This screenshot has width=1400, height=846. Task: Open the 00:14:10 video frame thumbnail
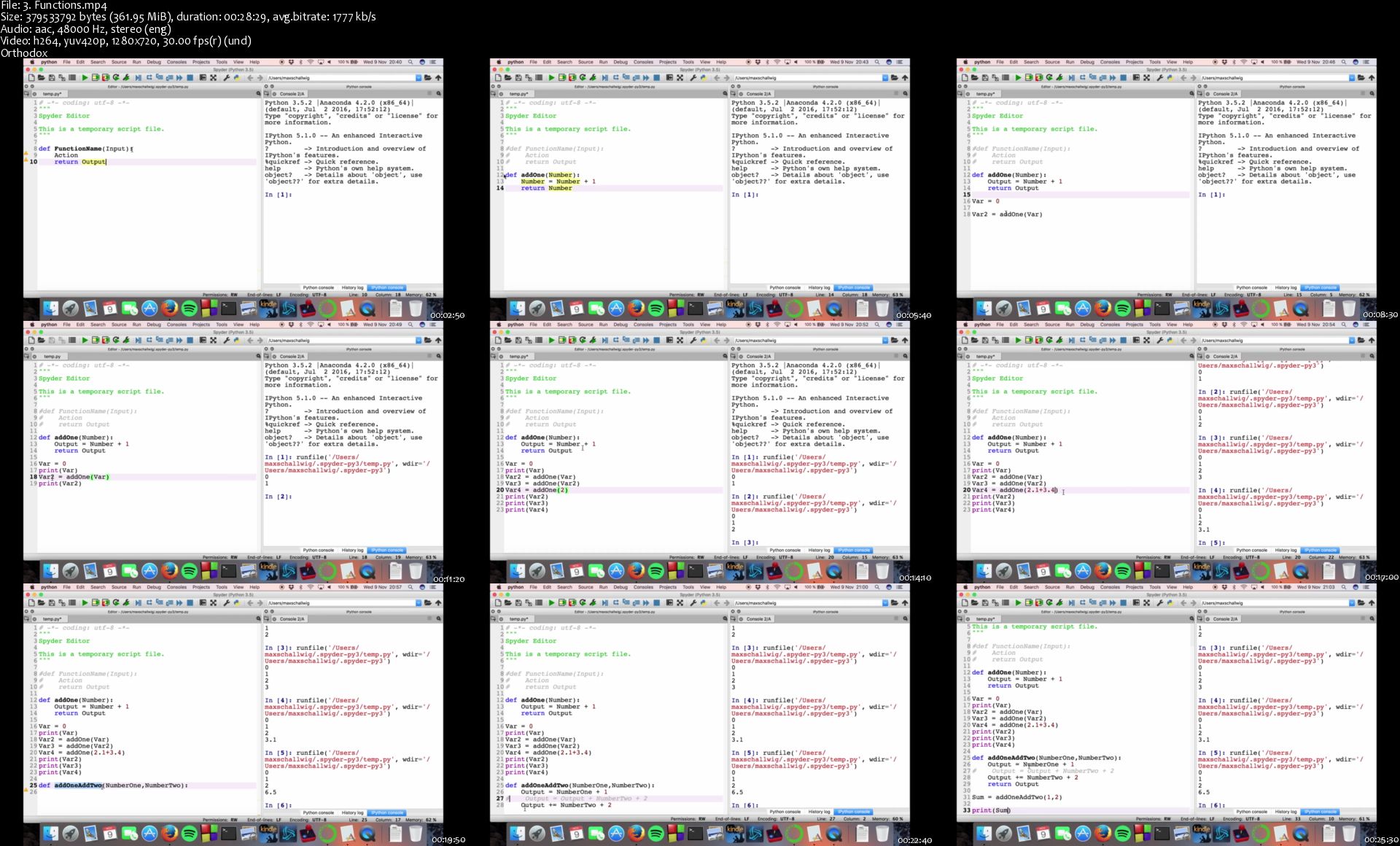point(700,452)
